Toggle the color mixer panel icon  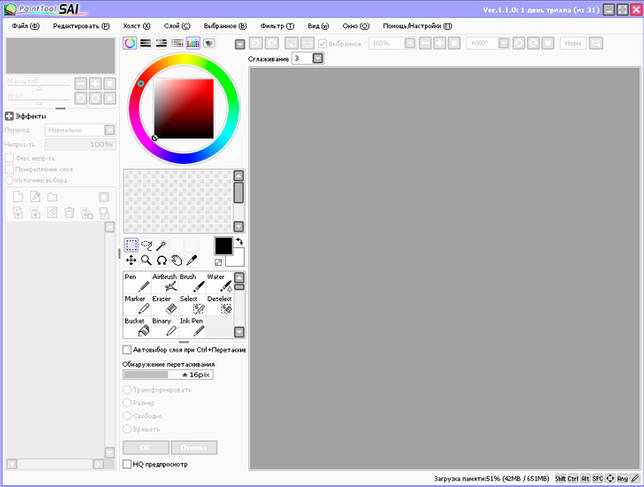pos(177,43)
